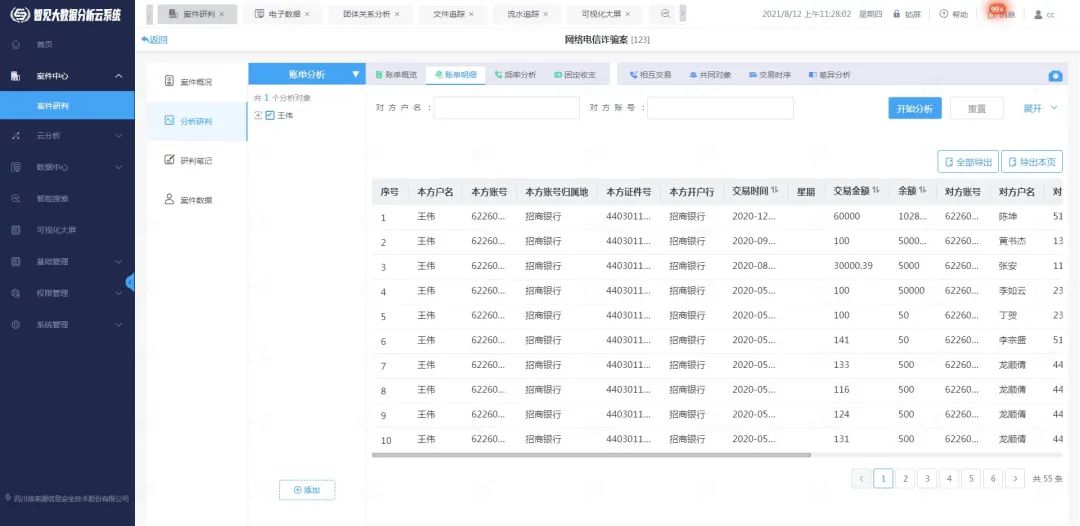Viewport: 1080px width, 526px height.
Task: Switch to the 差异分析 tab
Action: coord(829,75)
